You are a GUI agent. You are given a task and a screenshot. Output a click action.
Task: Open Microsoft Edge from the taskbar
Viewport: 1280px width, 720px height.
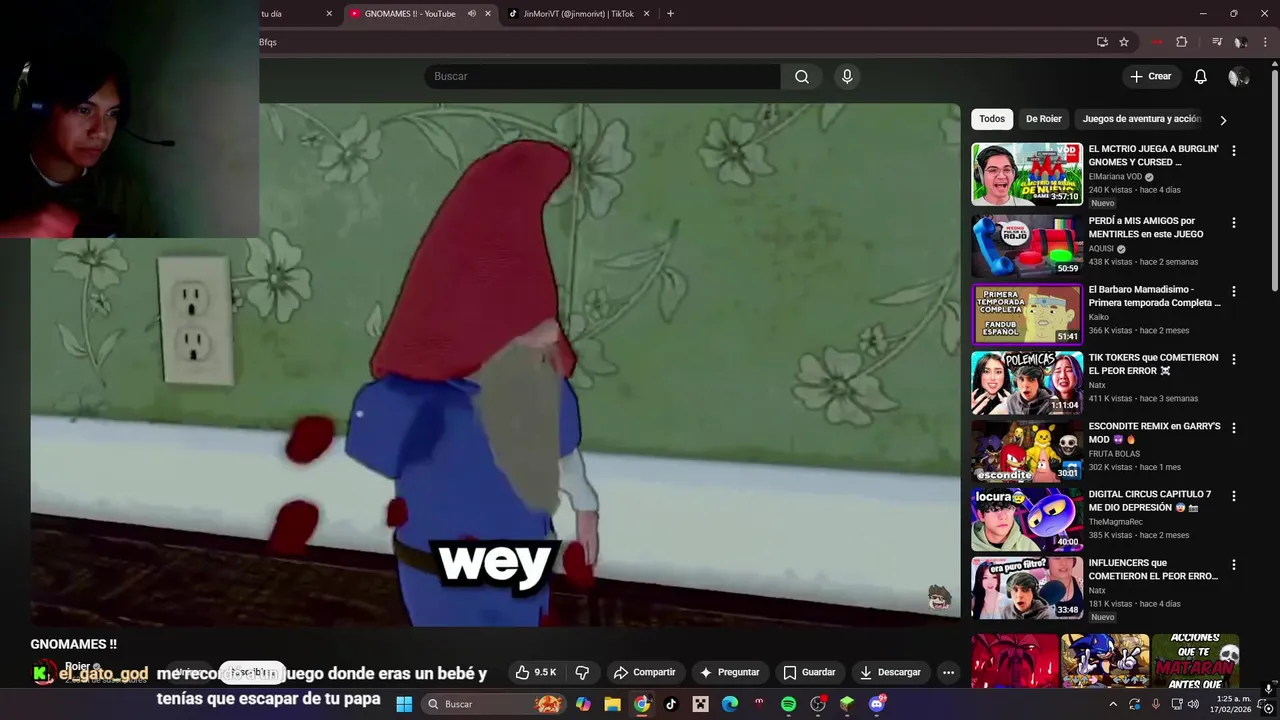click(x=730, y=704)
